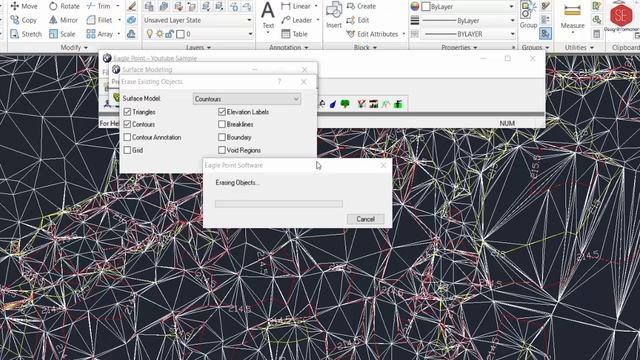Select the Stretch tool

(x=26, y=34)
